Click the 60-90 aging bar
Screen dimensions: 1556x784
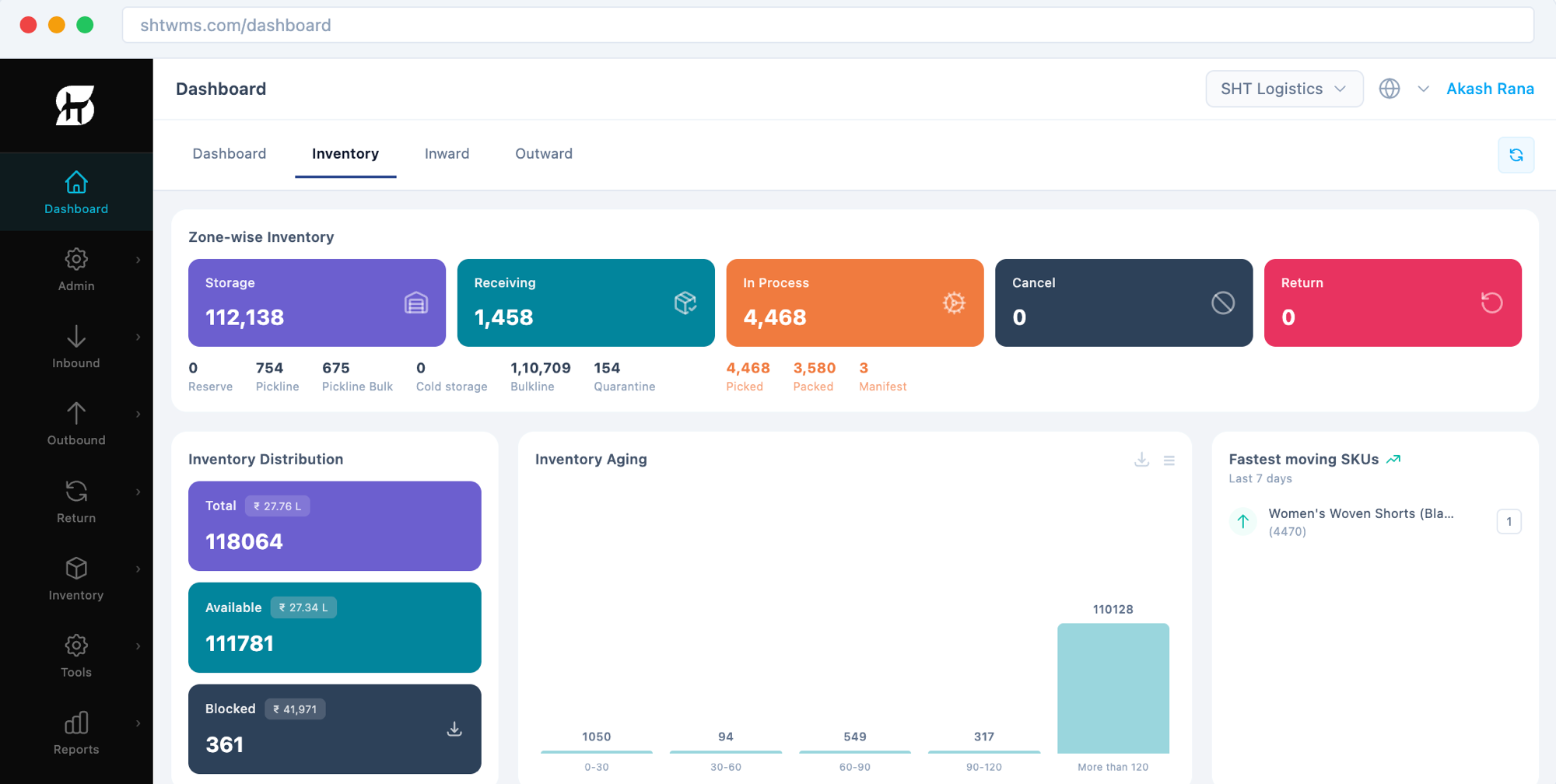[x=855, y=751]
